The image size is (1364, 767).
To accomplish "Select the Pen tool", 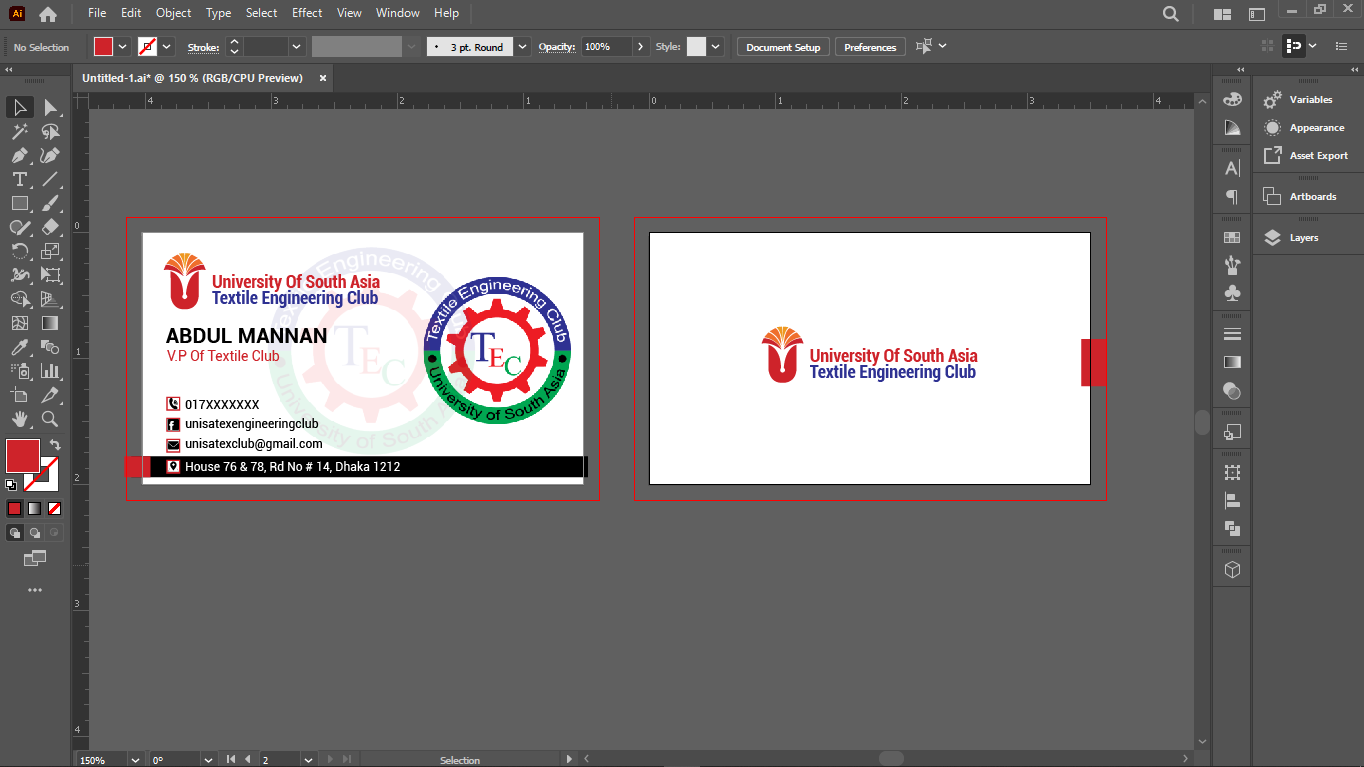I will click(x=20, y=155).
